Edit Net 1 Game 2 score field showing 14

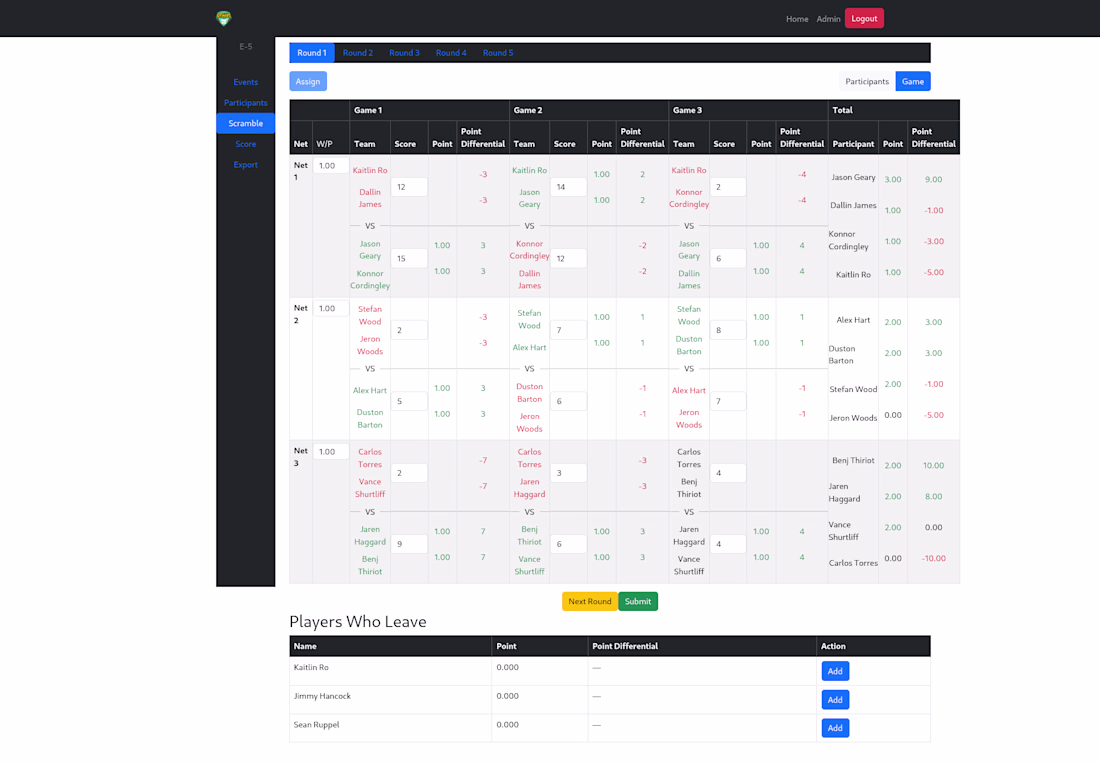(x=568, y=187)
